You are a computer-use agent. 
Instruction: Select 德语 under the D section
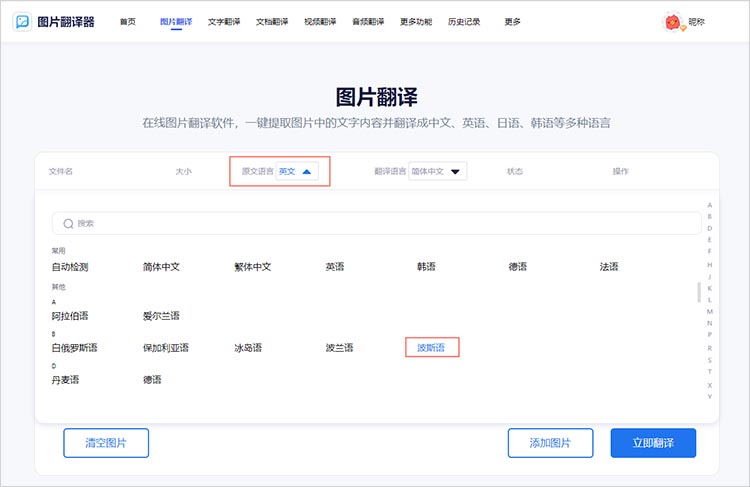[x=152, y=380]
